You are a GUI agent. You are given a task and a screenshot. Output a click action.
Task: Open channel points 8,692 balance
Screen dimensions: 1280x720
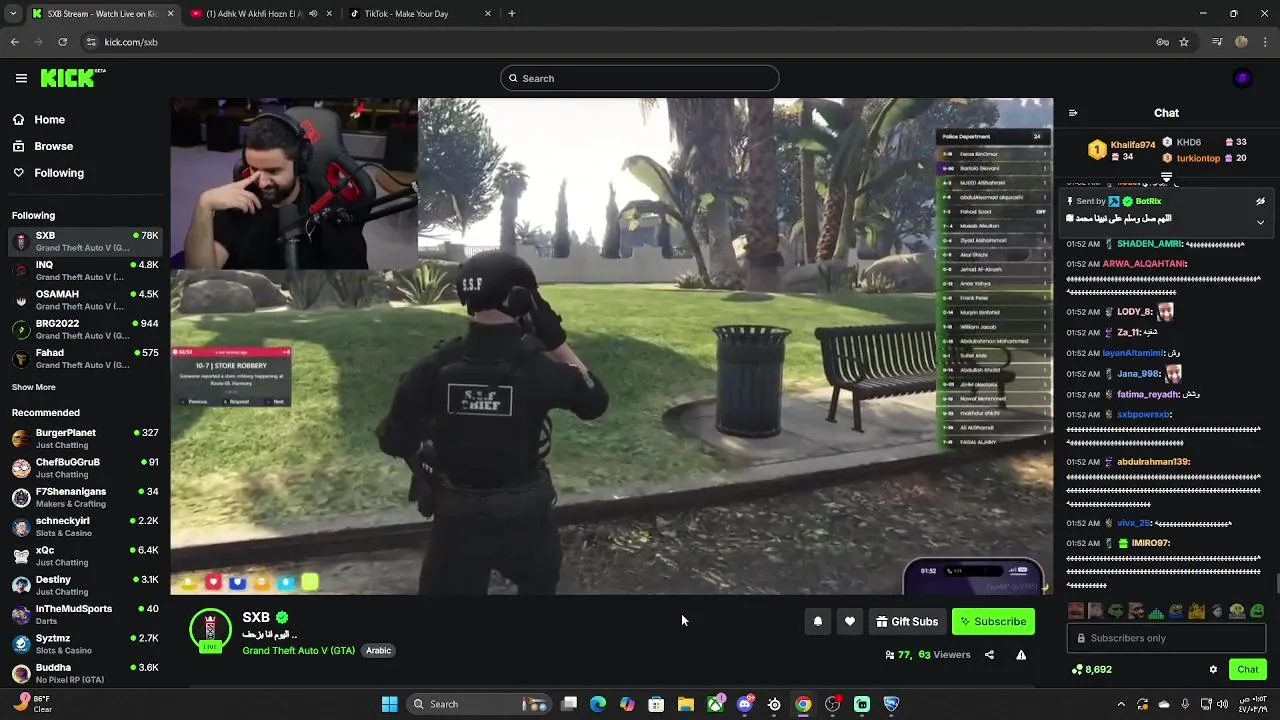tap(1091, 669)
